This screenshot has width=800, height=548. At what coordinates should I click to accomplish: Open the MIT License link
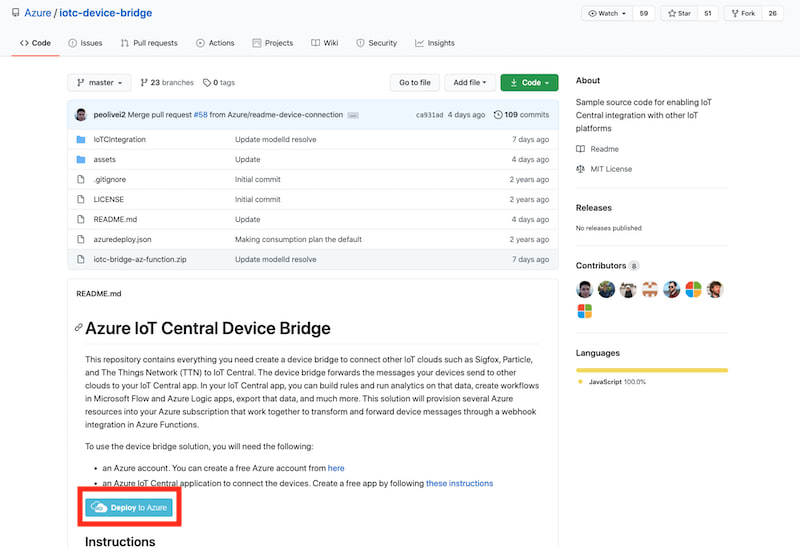tap(604, 169)
